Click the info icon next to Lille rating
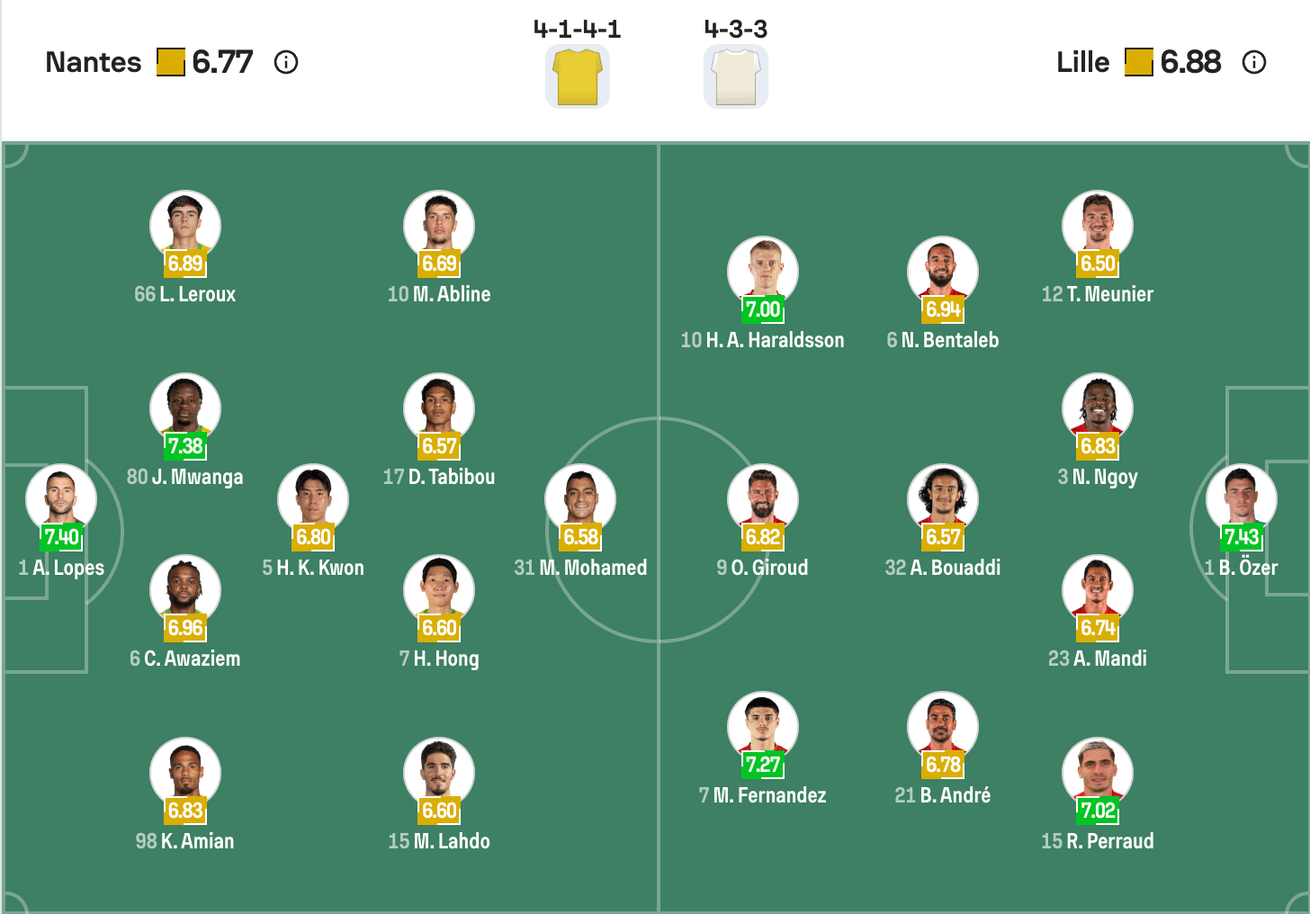 (x=1254, y=63)
